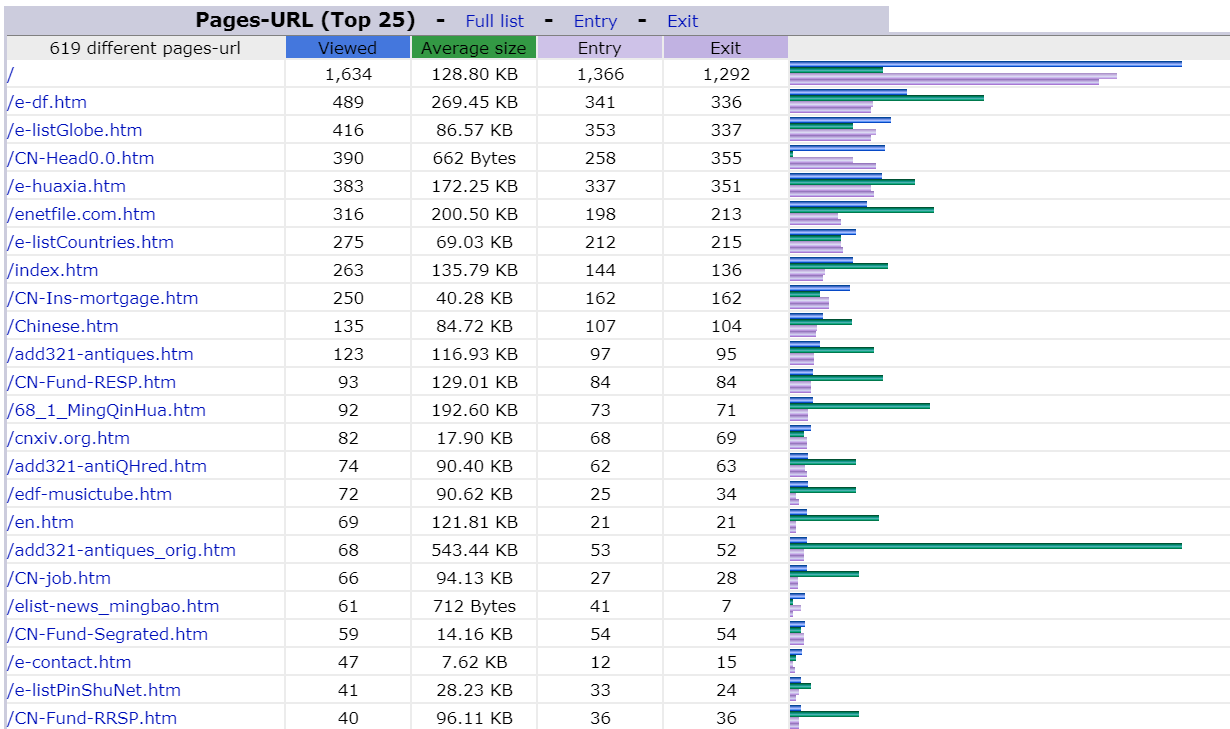Viewport: 1230px width, 729px height.
Task: Select the viewed value 416
Action: [348, 130]
